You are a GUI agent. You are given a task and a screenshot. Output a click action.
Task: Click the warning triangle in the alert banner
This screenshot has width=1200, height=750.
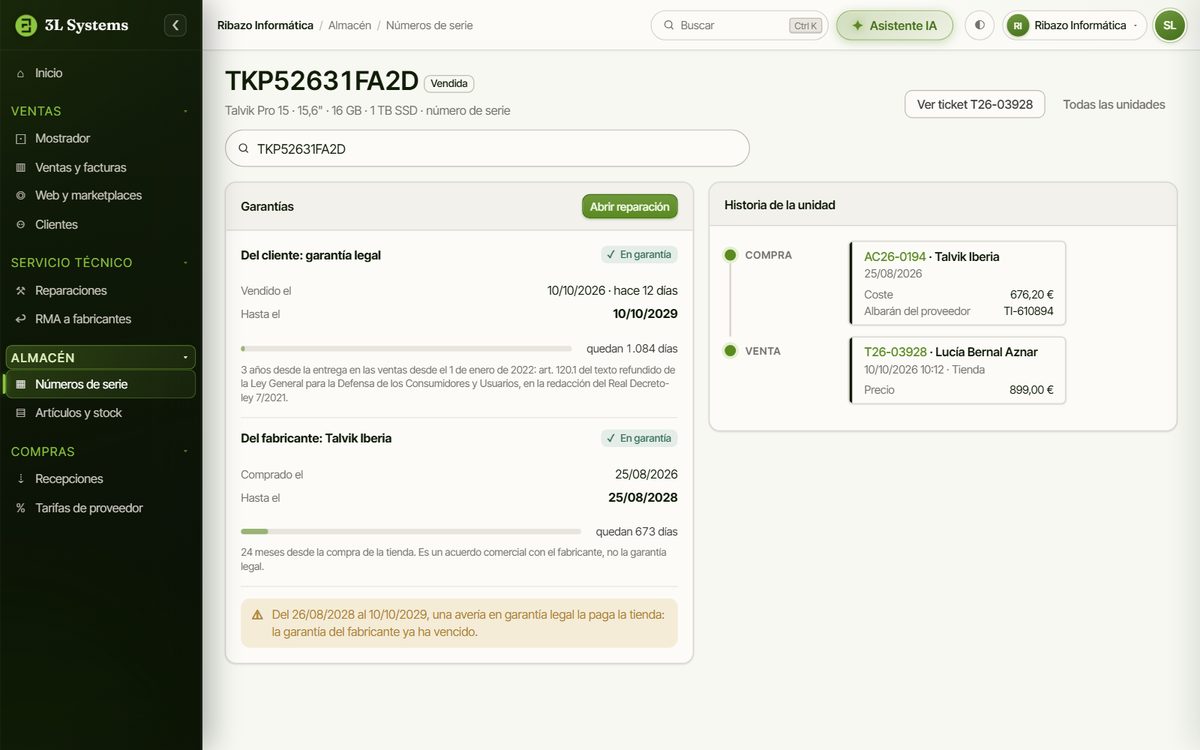click(x=258, y=614)
